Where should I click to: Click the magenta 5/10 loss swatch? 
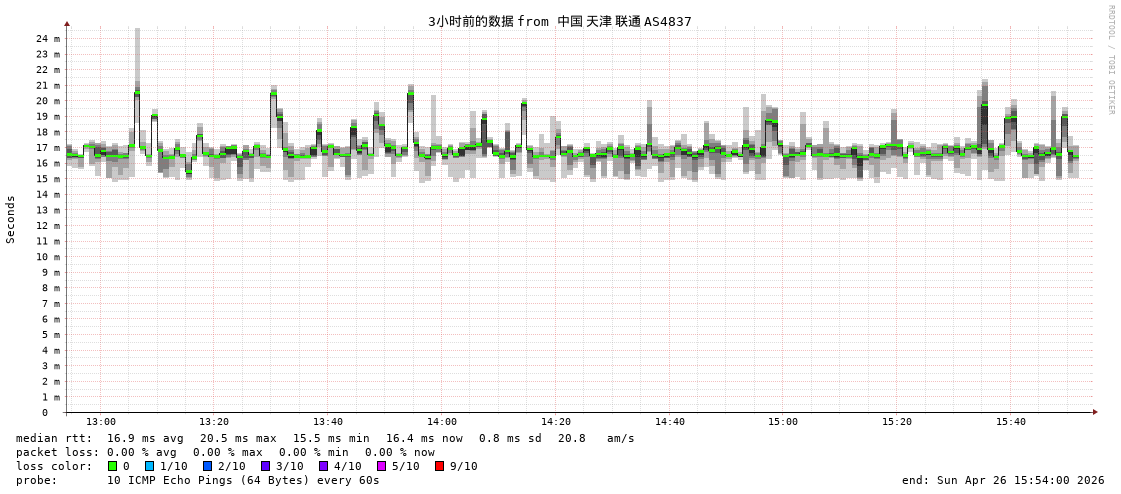pos(381,466)
